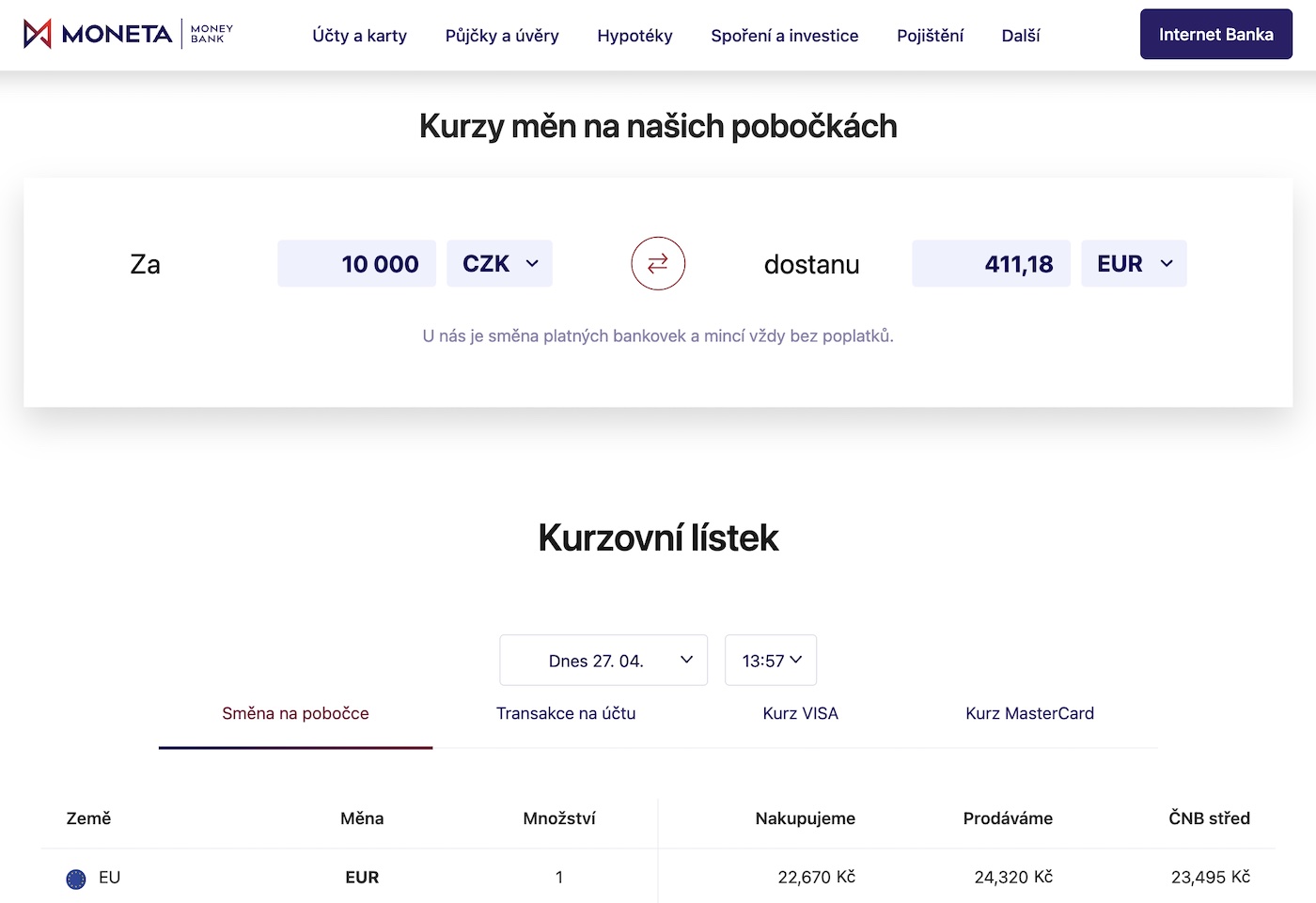Image resolution: width=1316 pixels, height=903 pixels.
Task: Open the EUR currency dropdown
Action: pyautogui.click(x=1134, y=263)
